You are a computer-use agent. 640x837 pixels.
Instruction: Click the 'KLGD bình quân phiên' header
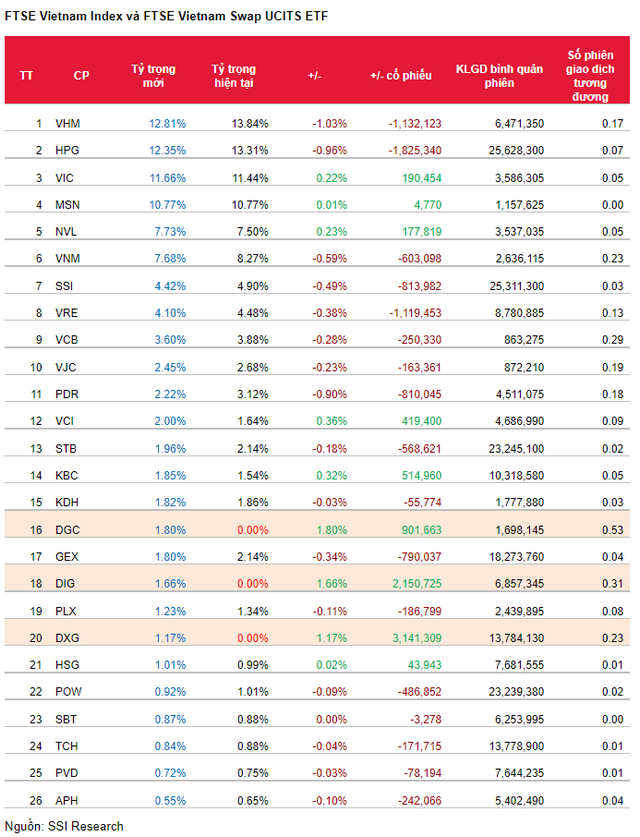(499, 76)
